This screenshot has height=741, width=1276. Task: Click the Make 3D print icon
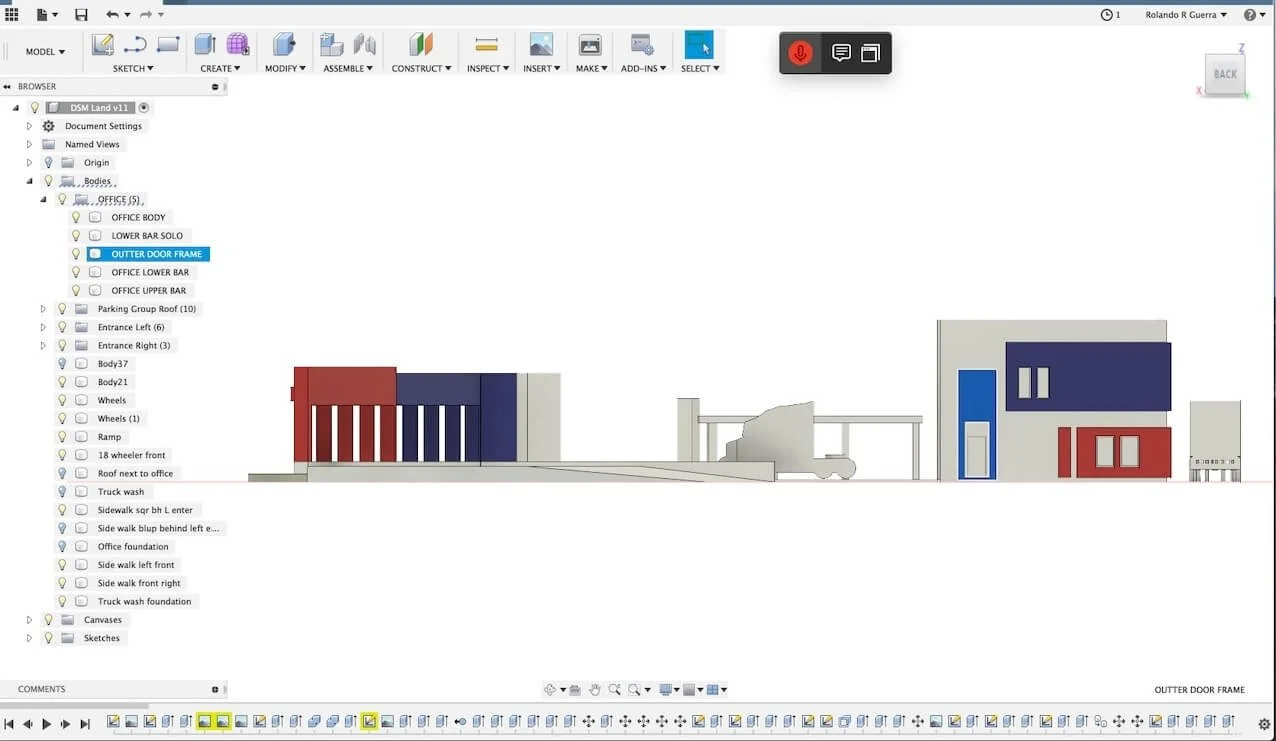pos(590,45)
